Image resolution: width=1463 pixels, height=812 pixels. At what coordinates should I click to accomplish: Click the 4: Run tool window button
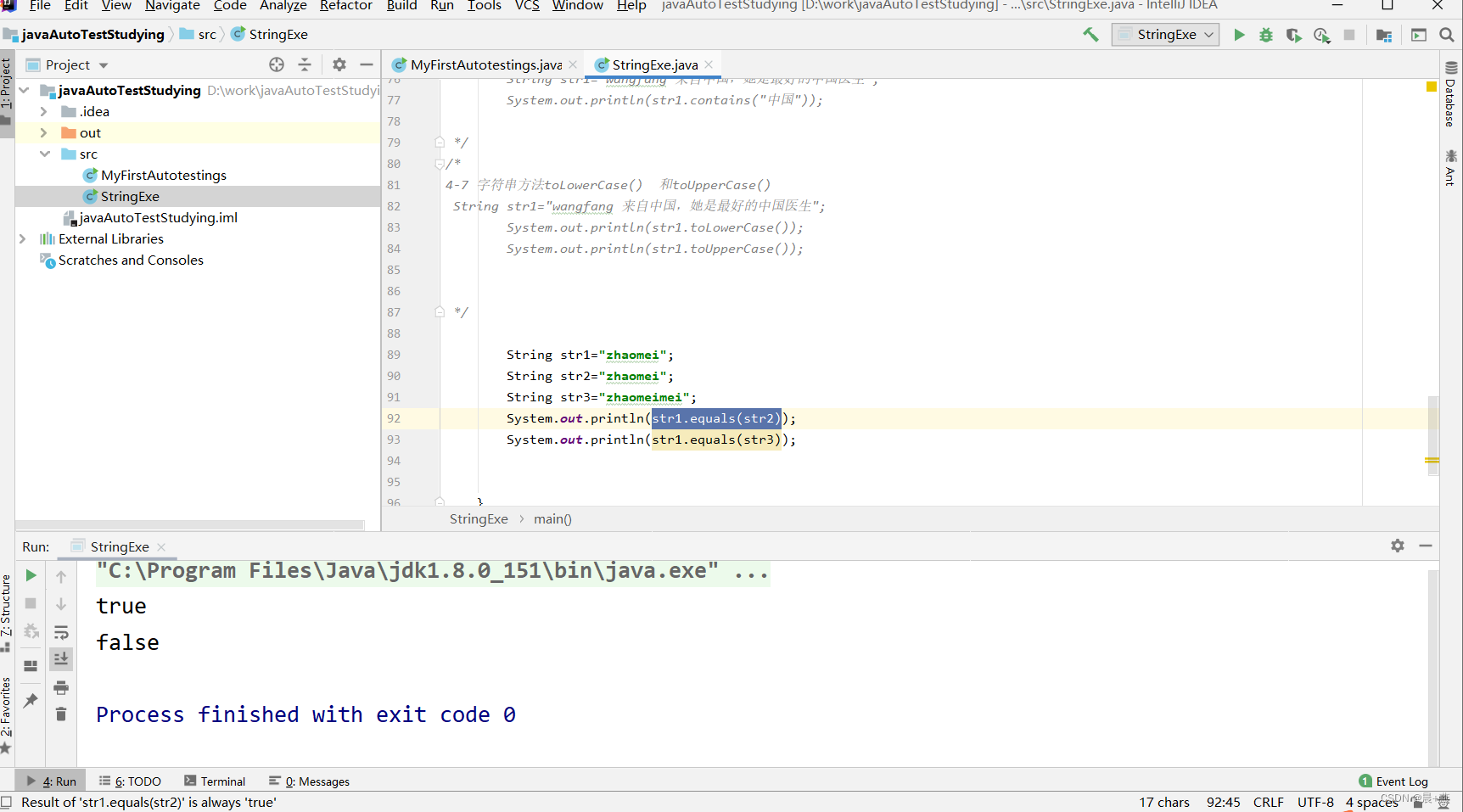tap(51, 781)
